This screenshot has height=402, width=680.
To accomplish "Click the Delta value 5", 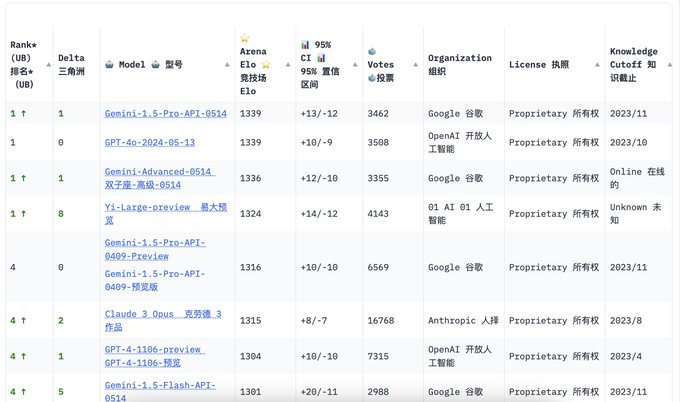I will (x=61, y=392).
